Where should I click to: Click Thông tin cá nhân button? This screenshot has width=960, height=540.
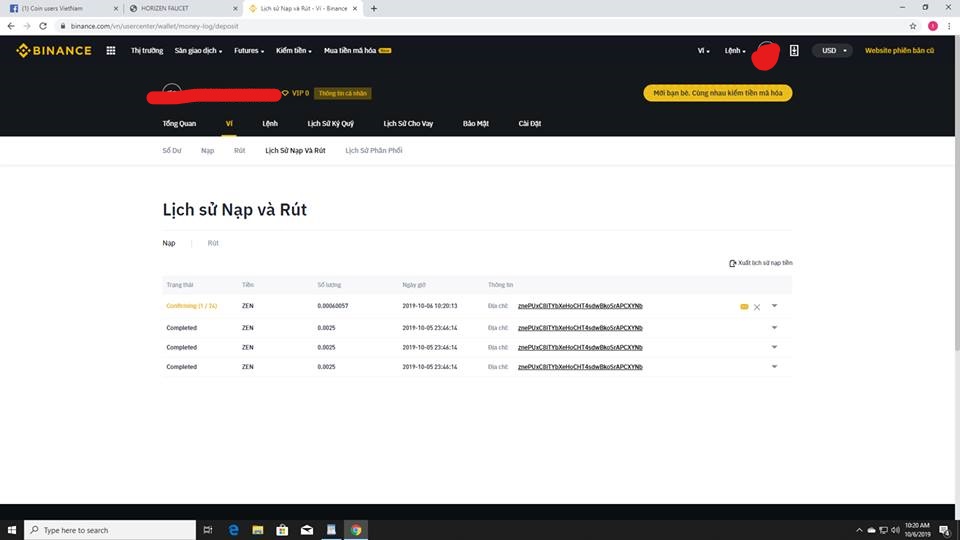342,93
